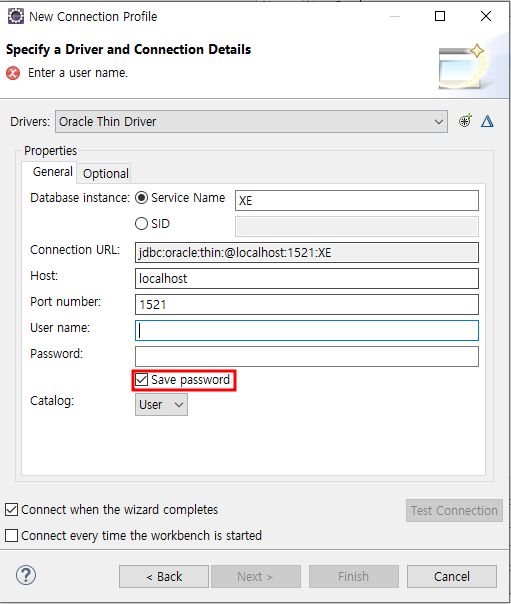
Task: Focus the Password input field
Action: 307,357
